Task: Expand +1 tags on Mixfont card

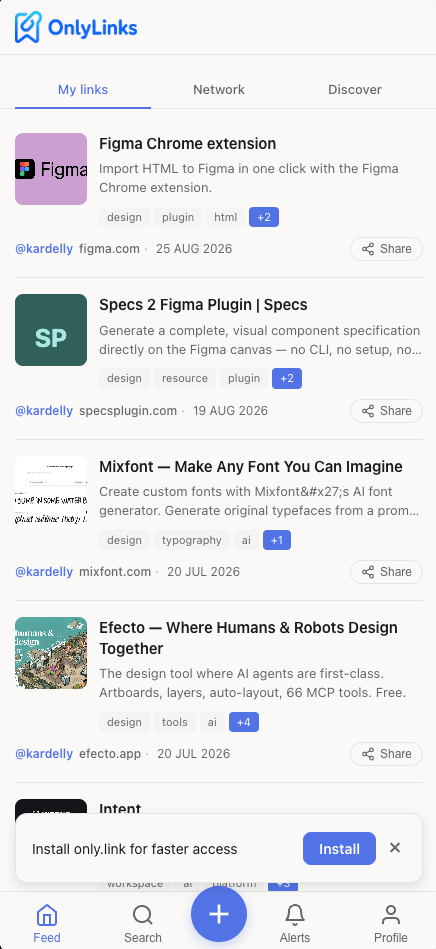Action: point(277,540)
